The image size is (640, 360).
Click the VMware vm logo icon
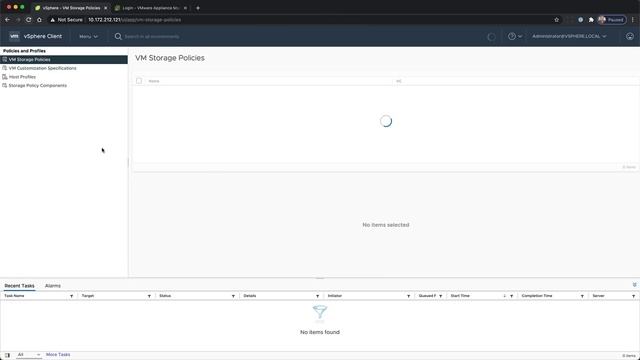click(14, 36)
